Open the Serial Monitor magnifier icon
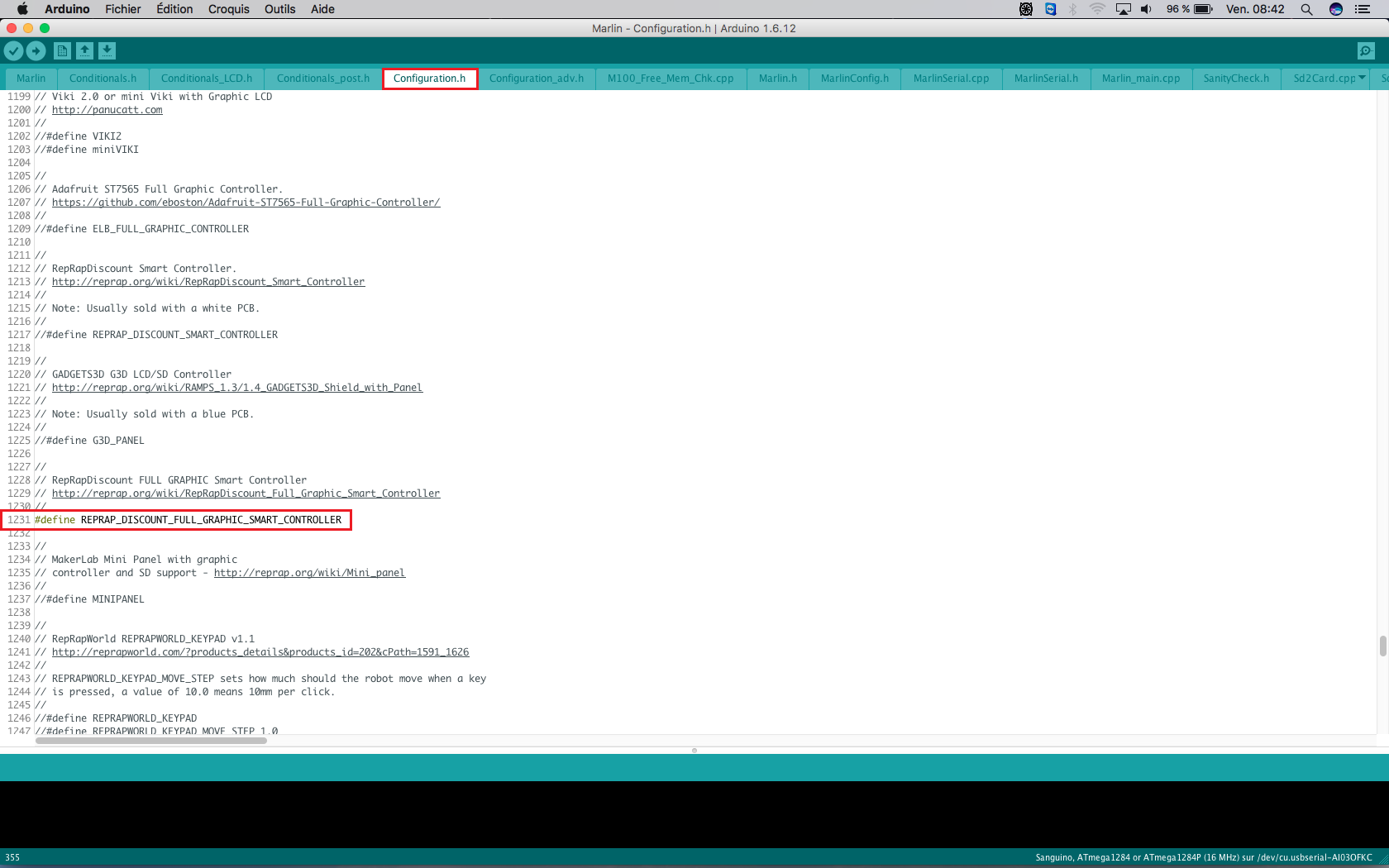 [1366, 51]
